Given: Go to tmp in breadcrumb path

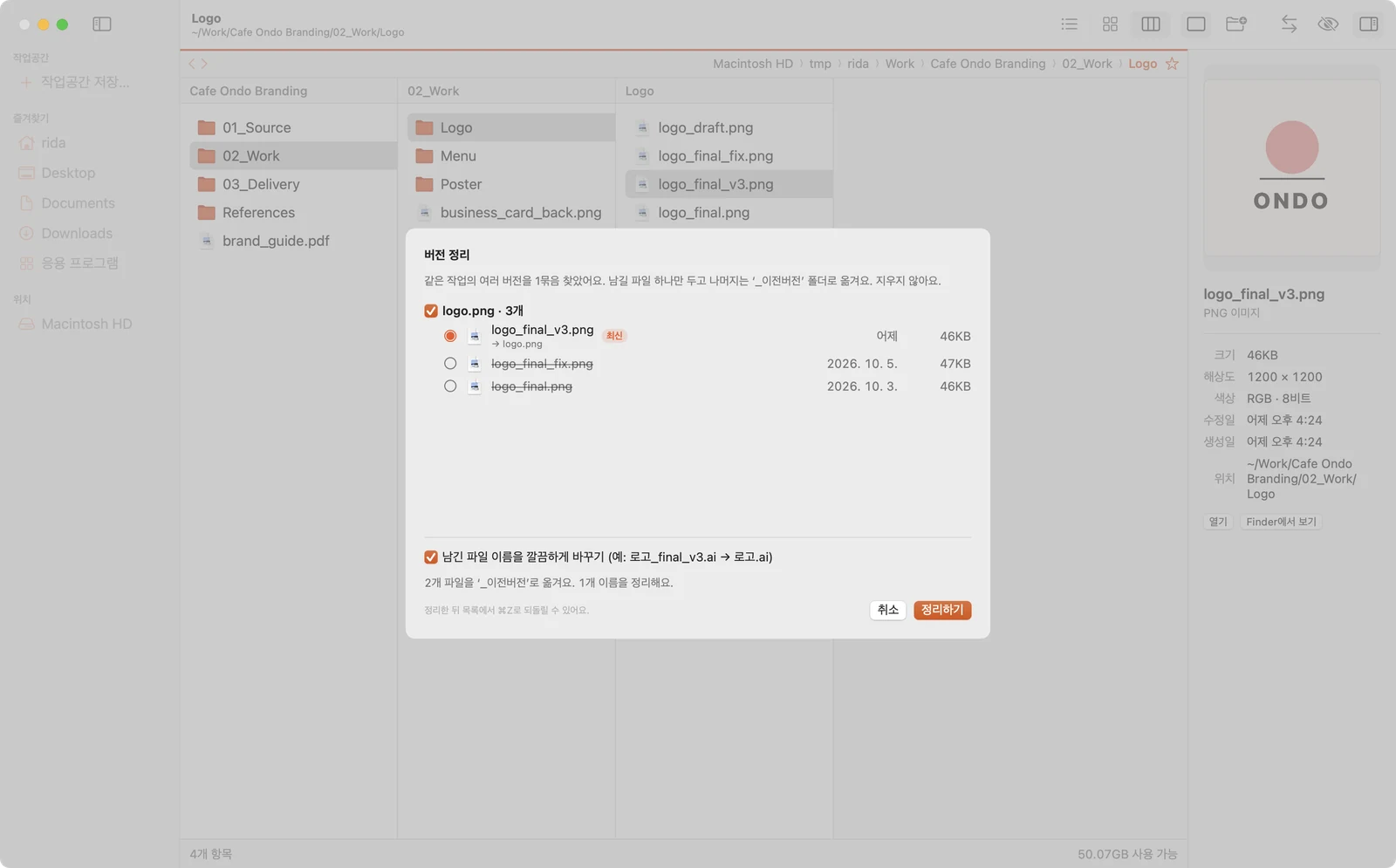Looking at the screenshot, I should tap(820, 64).
